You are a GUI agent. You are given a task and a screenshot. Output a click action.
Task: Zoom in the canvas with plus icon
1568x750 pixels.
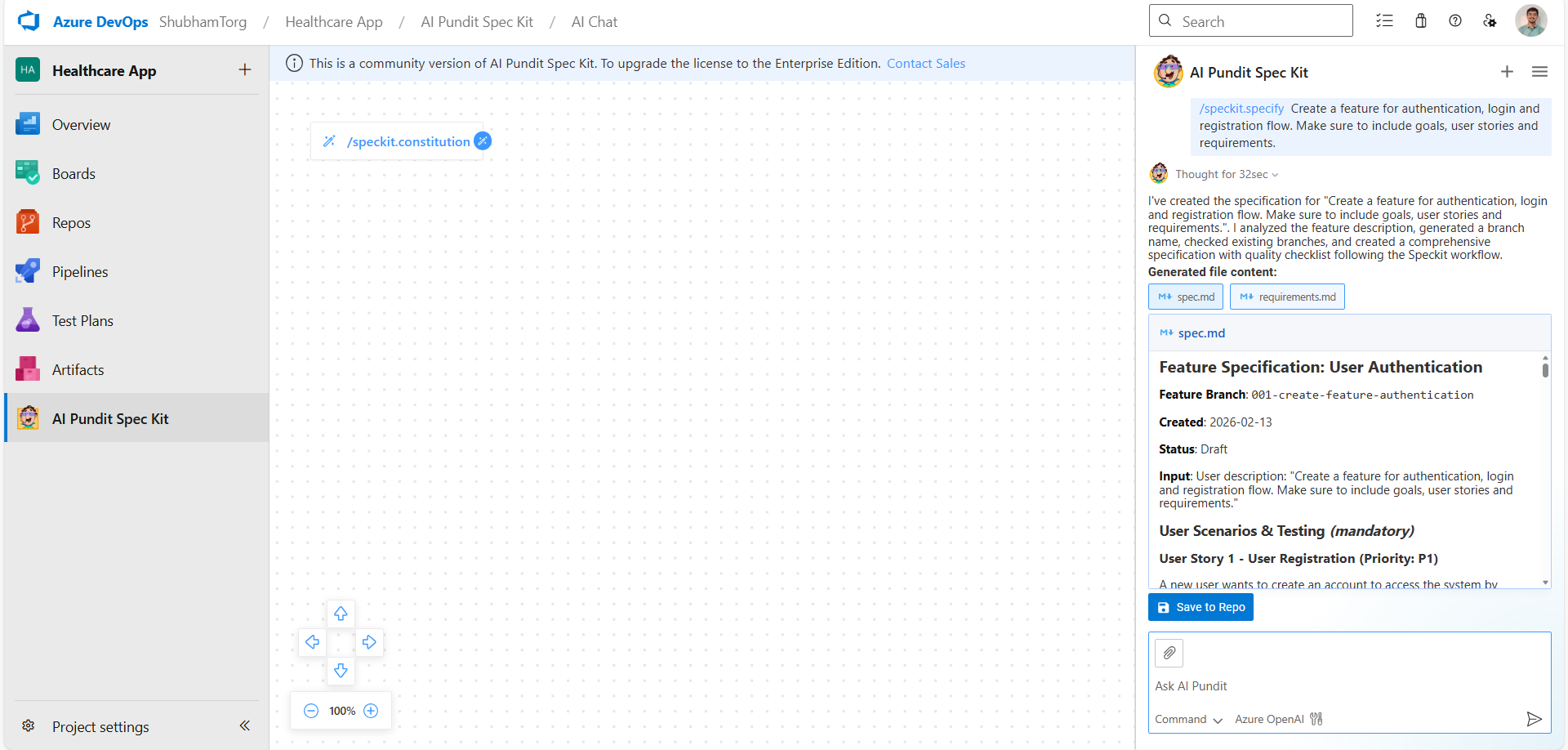click(371, 711)
